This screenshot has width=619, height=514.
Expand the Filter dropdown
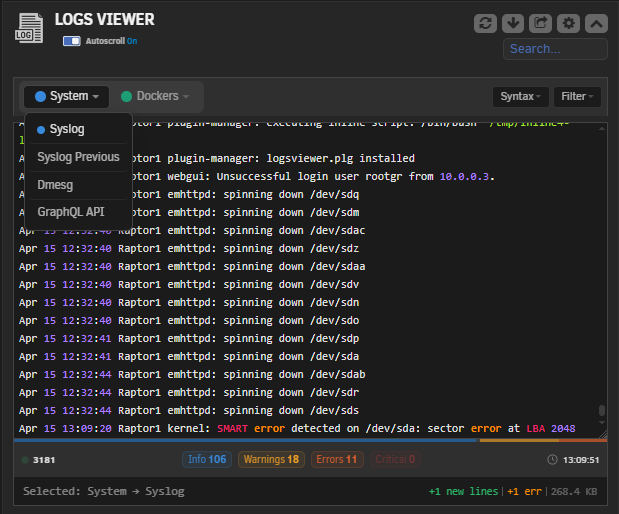577,97
